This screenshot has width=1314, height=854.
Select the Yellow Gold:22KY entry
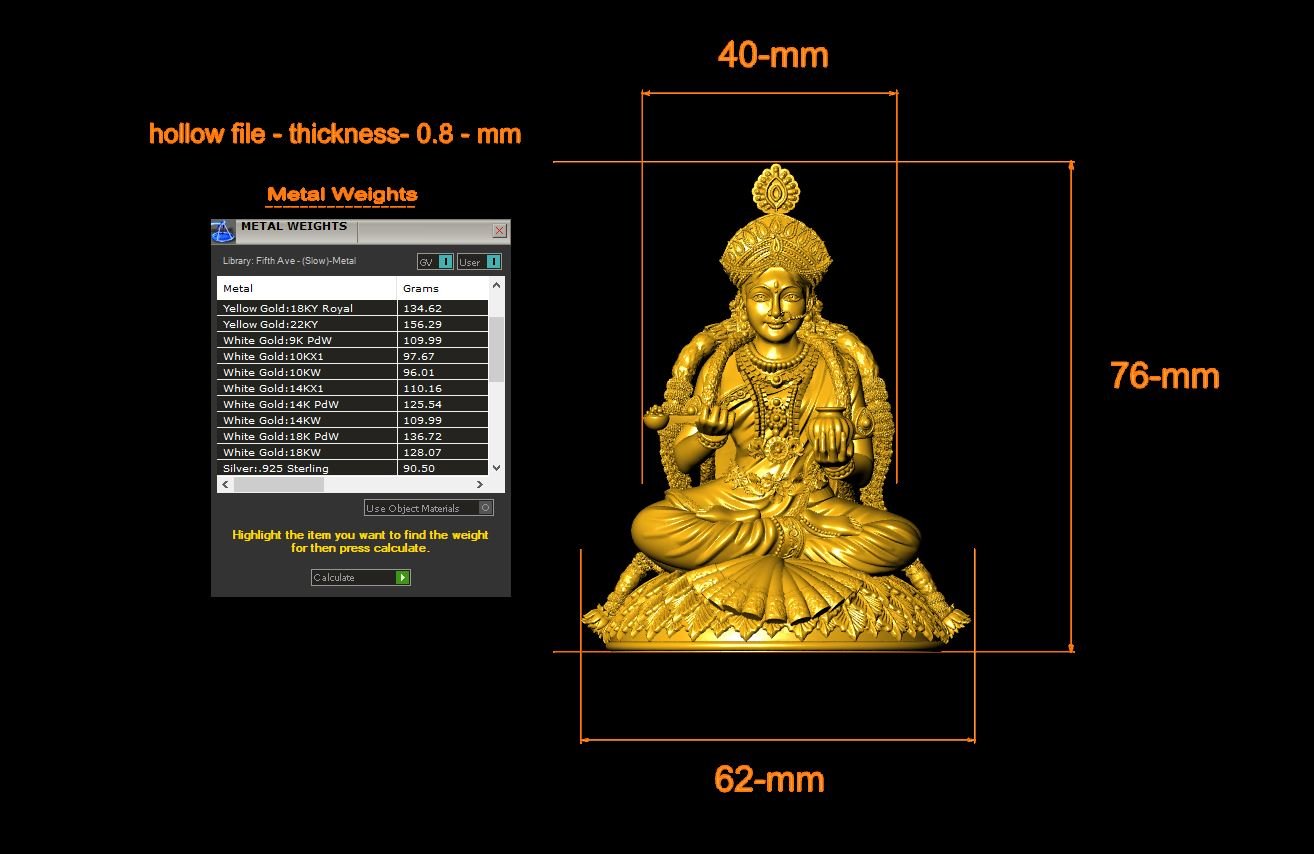click(x=306, y=324)
